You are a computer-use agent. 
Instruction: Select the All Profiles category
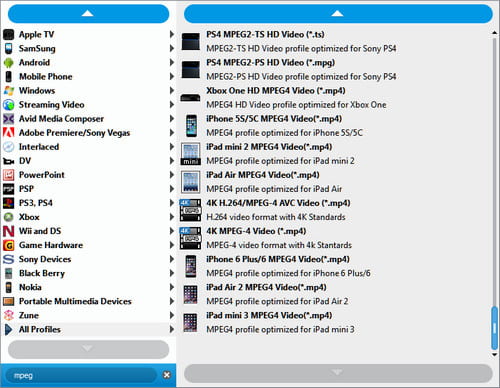(88, 329)
